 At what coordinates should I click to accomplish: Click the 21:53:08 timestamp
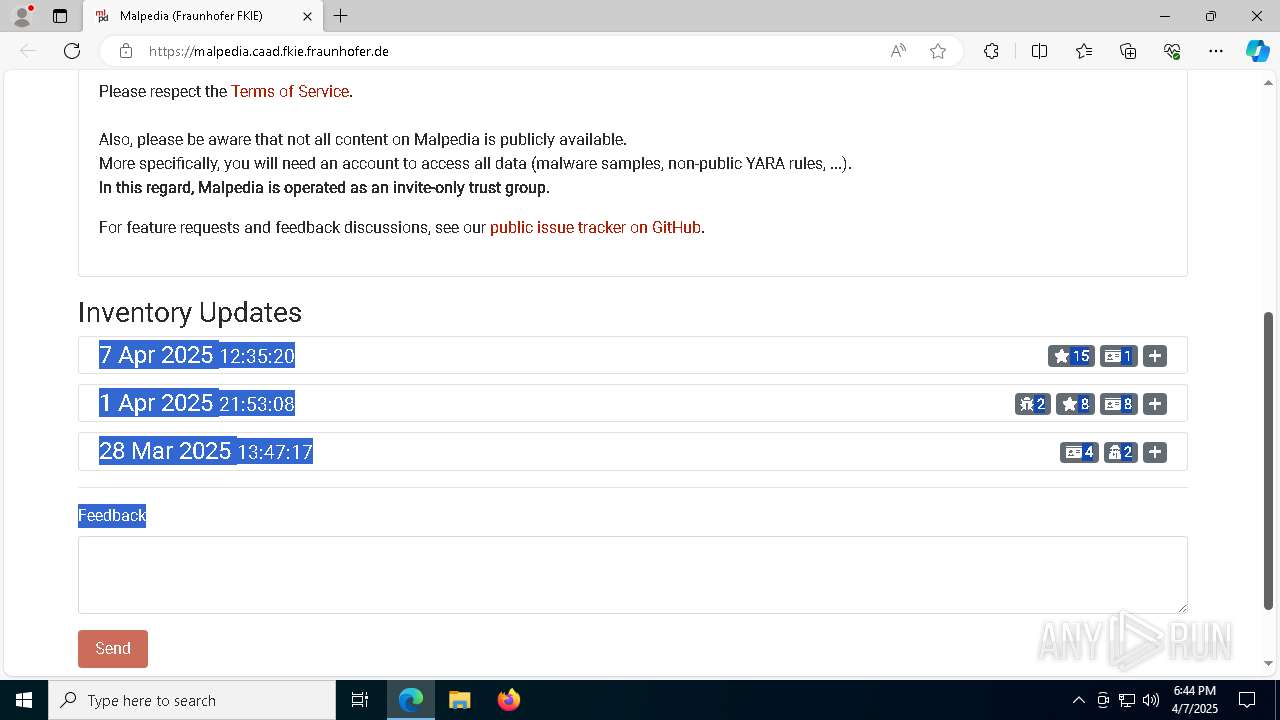pos(257,404)
